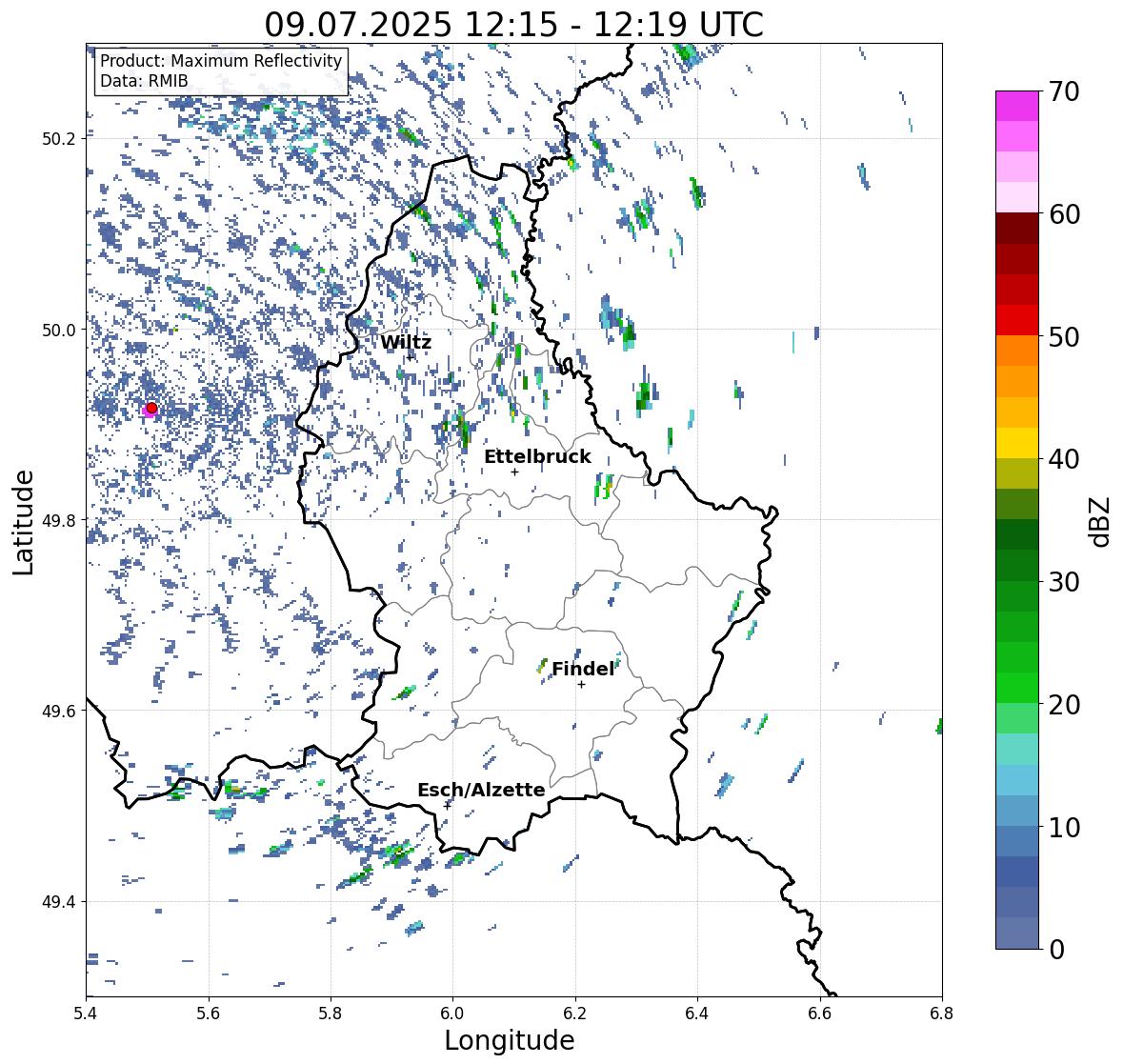Click the 70 tick on the colorbar
This screenshot has width=1123, height=1064.
(1064, 91)
